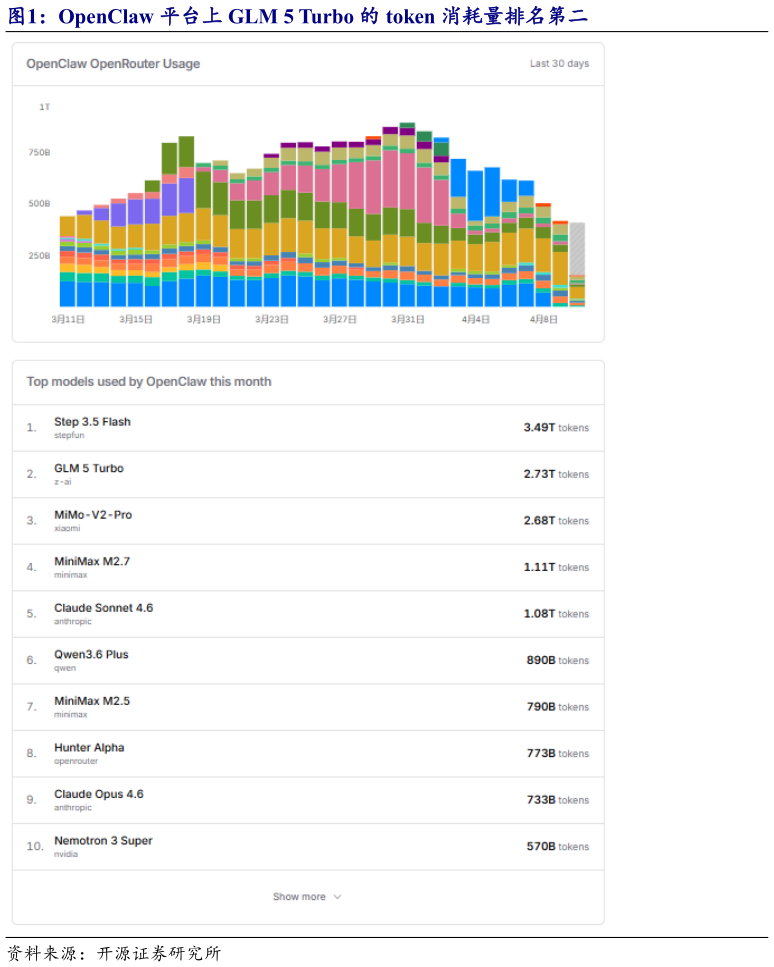Click the 750B y-axis label
774x967 pixels.
[x=39, y=152]
